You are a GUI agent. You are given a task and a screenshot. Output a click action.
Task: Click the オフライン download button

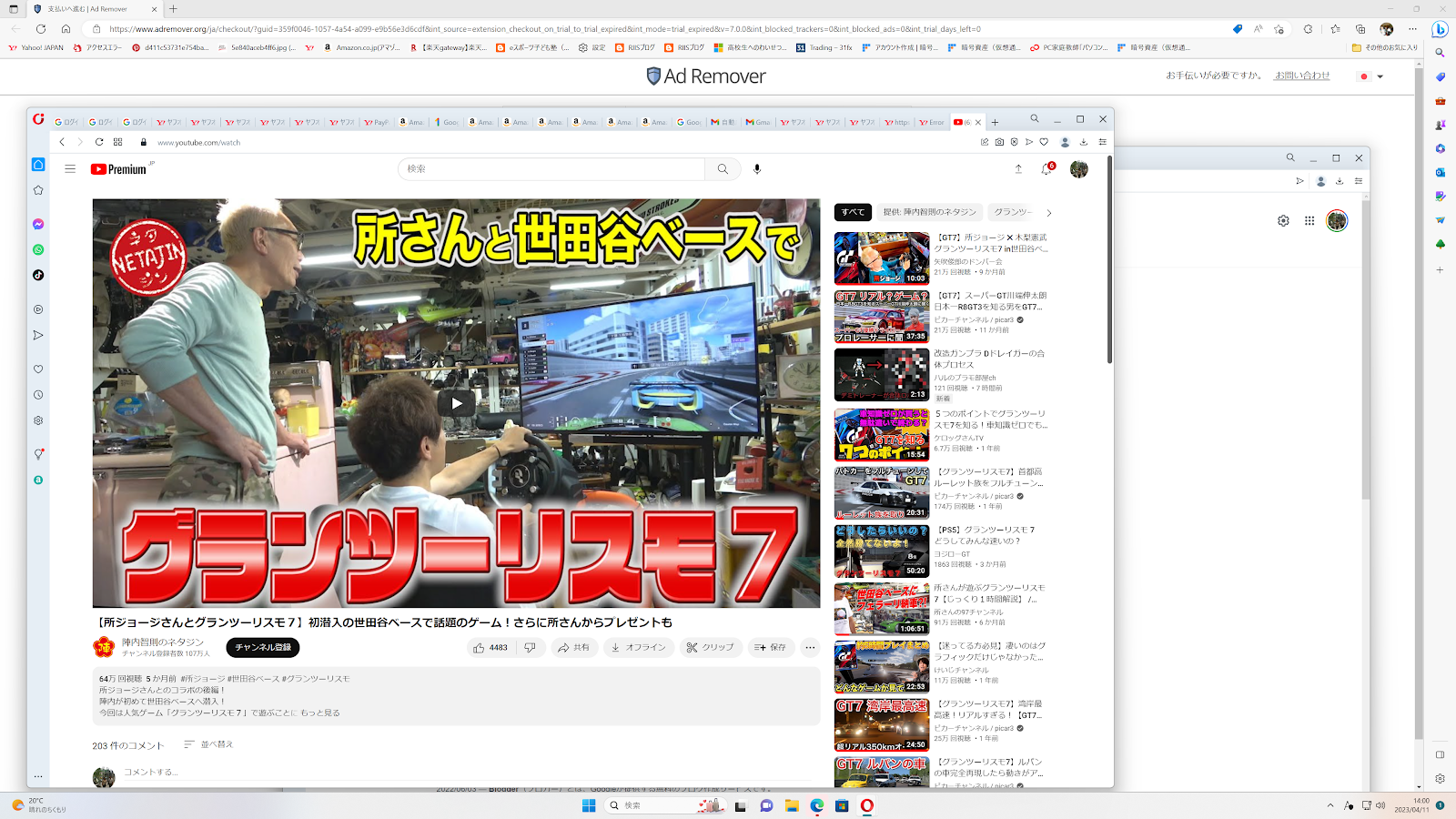638,648
